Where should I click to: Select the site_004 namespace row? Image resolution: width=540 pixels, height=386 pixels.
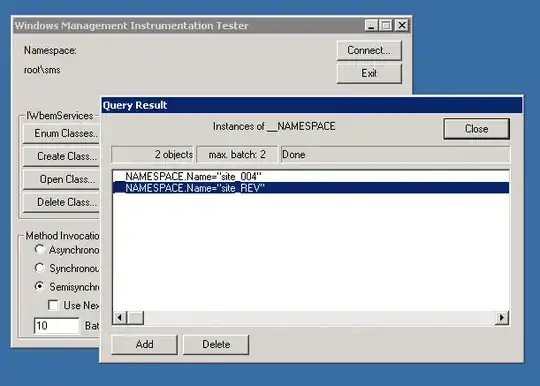pos(311,176)
